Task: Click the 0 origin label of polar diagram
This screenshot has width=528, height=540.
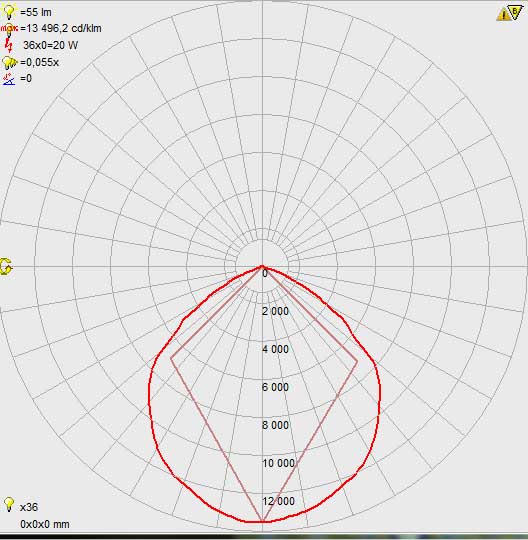Action: 265,273
